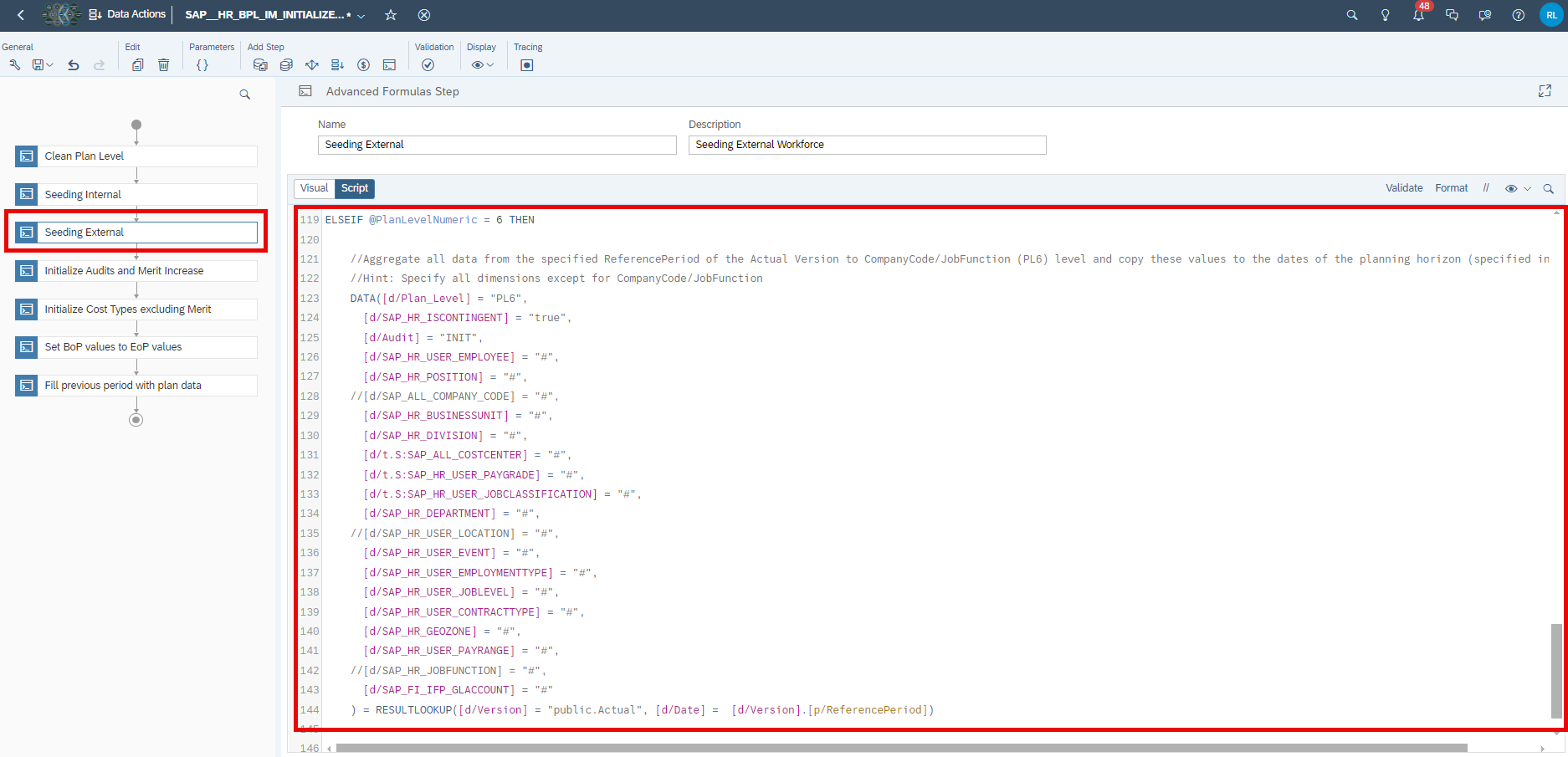1568x757 pixels.
Task: Switch to the Visual tab
Action: [x=314, y=188]
